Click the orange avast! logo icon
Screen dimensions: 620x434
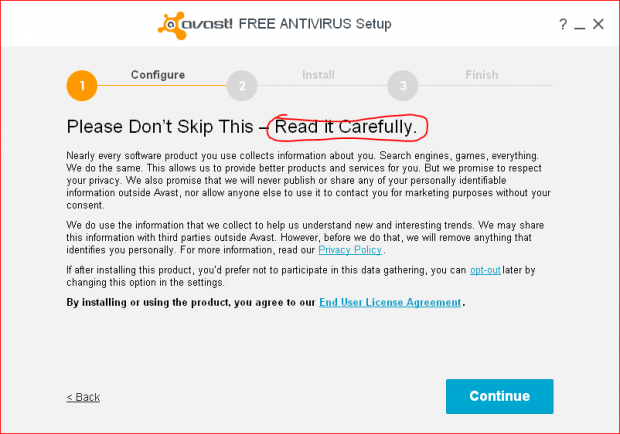click(172, 25)
